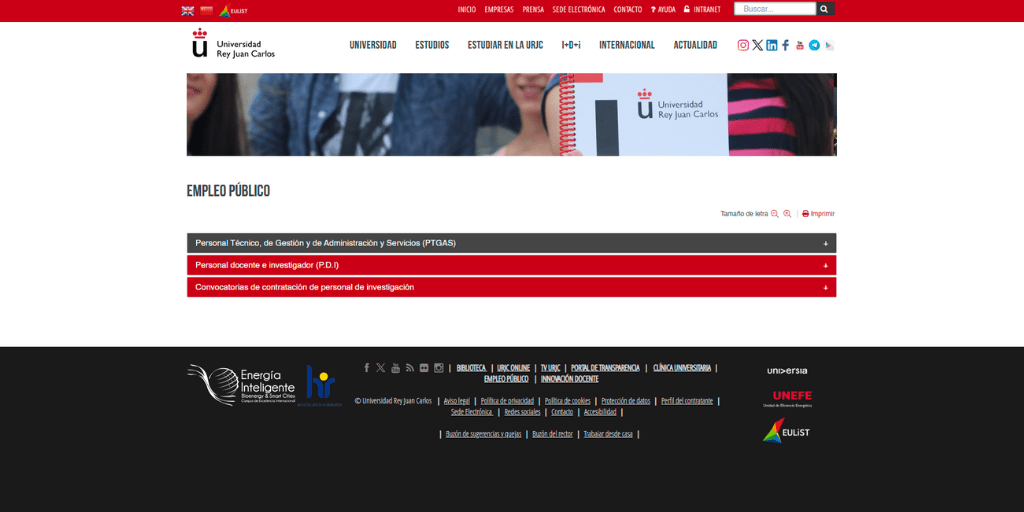Open the EMPLEO PÚBLICO footer link

506,379
